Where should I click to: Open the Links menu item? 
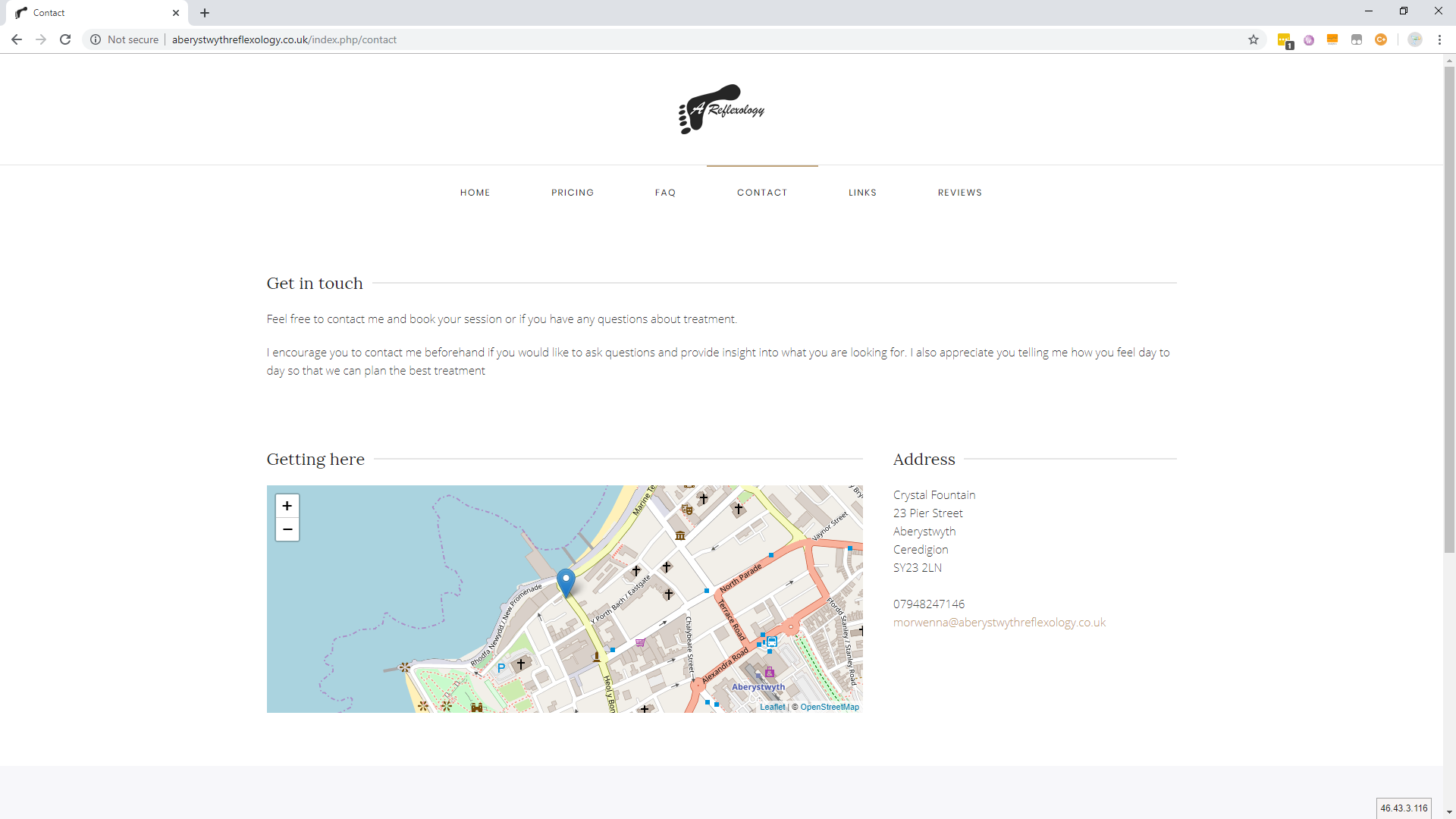862,193
